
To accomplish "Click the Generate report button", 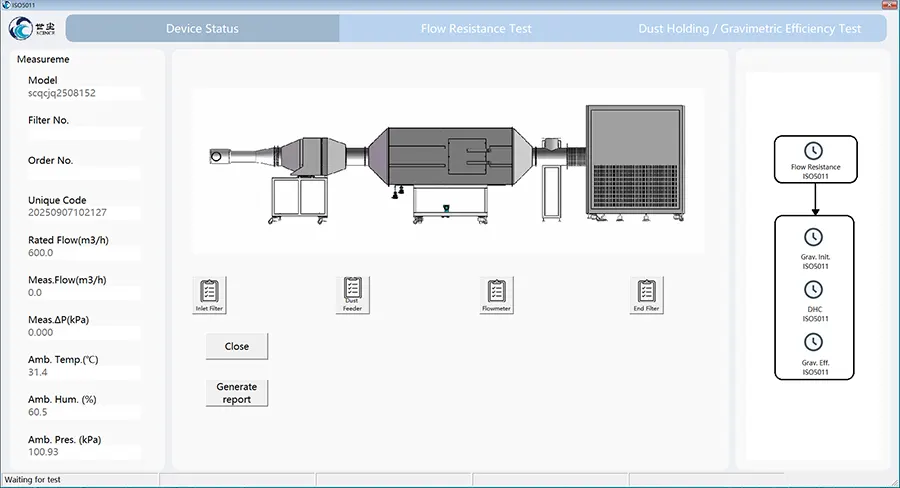I will coord(237,393).
